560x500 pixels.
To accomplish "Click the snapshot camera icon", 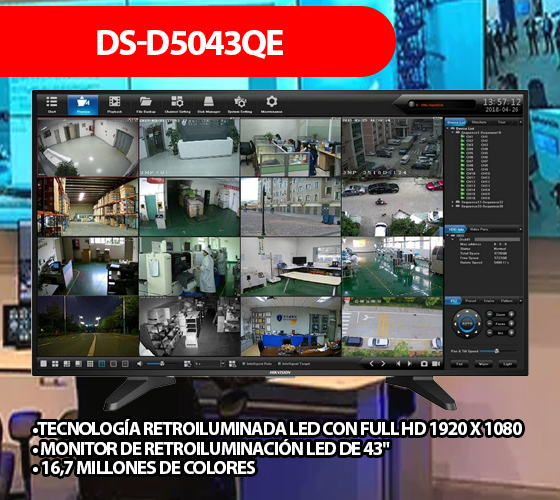I will (424, 364).
